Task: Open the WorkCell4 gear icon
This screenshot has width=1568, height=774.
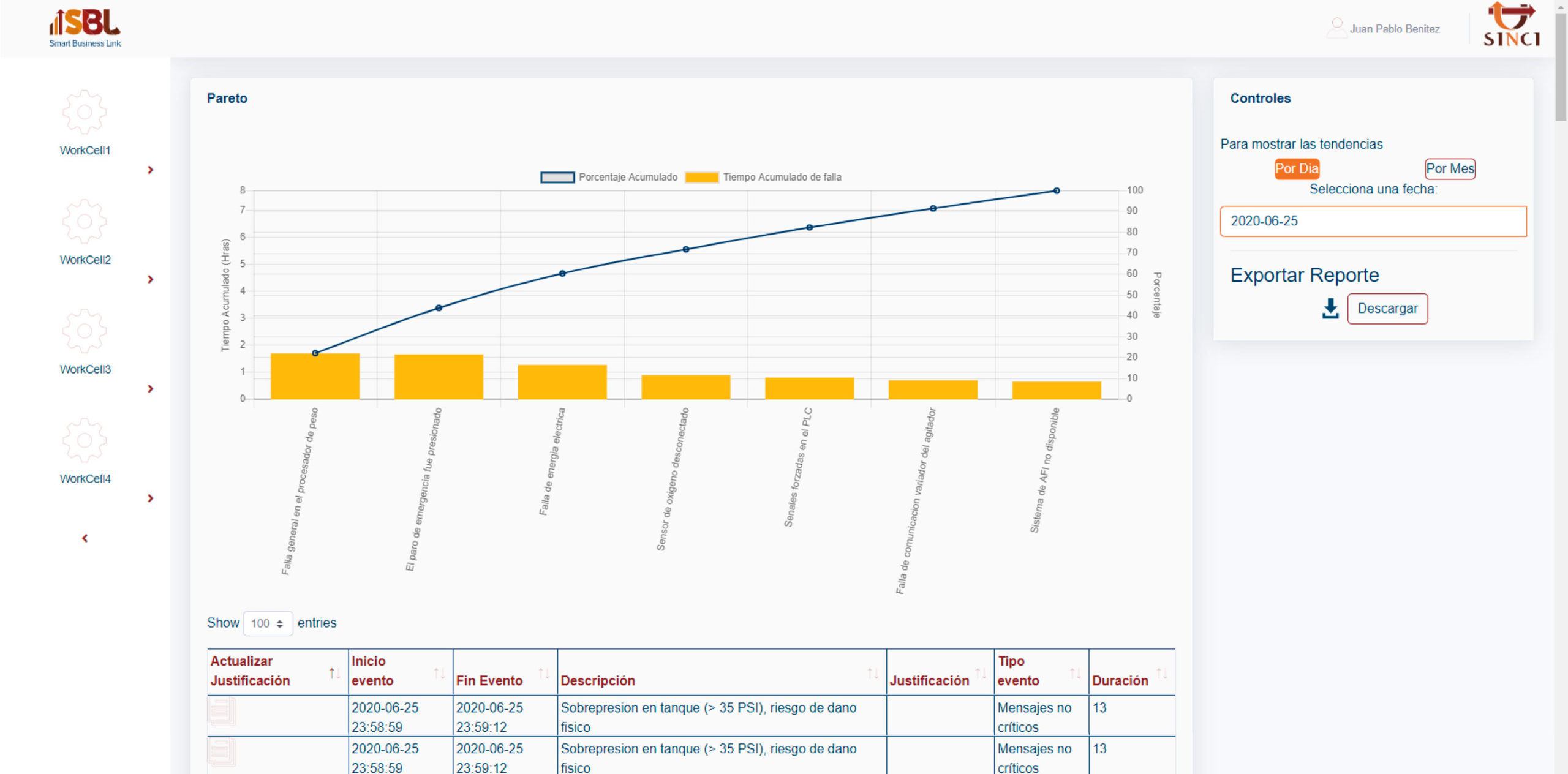Action: click(85, 441)
